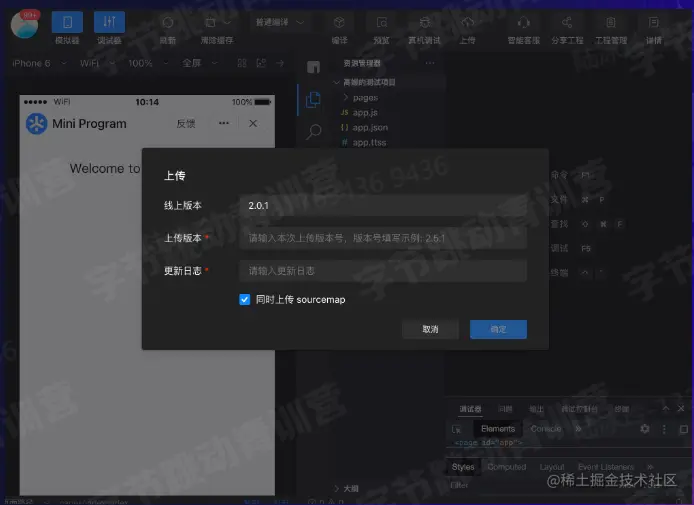Select the Elements devtools tab
This screenshot has height=505, width=694.
[498, 429]
